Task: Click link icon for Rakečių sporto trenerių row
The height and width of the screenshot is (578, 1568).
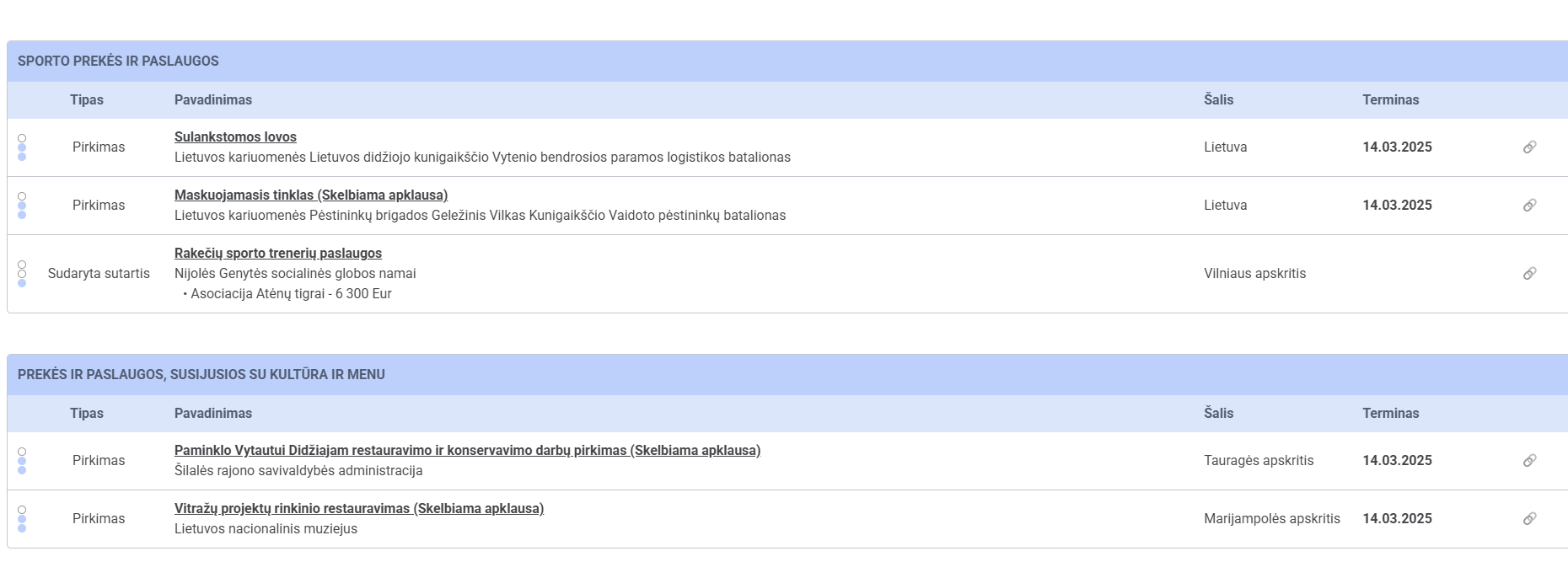Action: 1529,274
